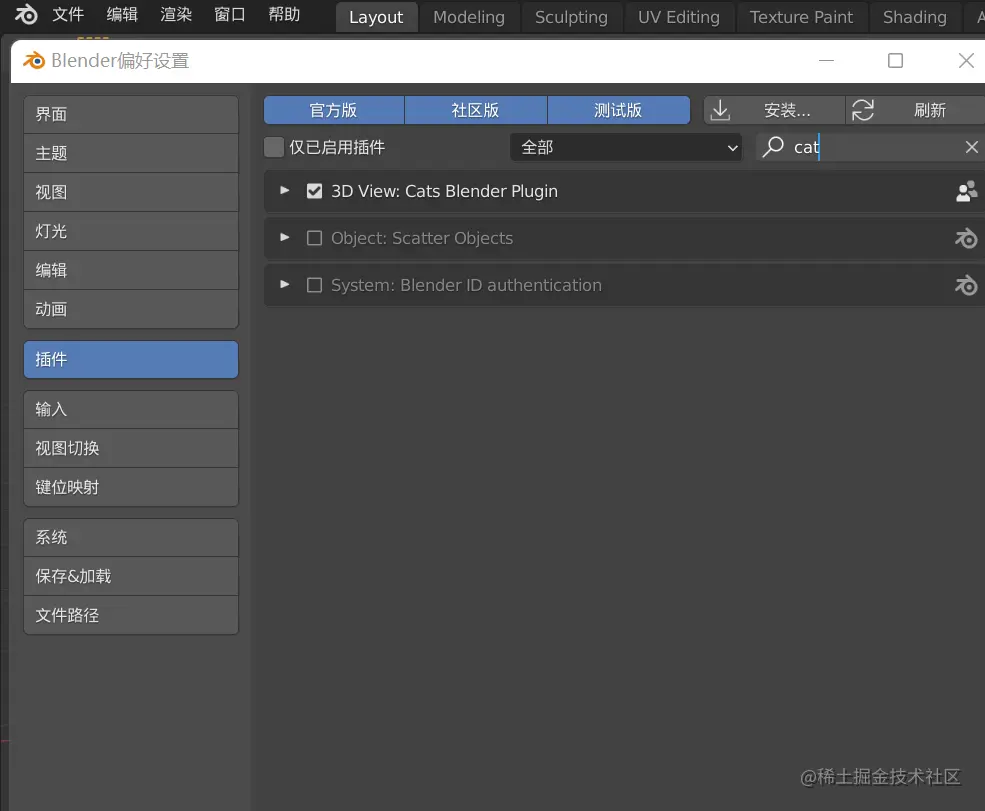Click the Blender logo in menu bar
This screenshot has width=985, height=811.
(x=26, y=14)
